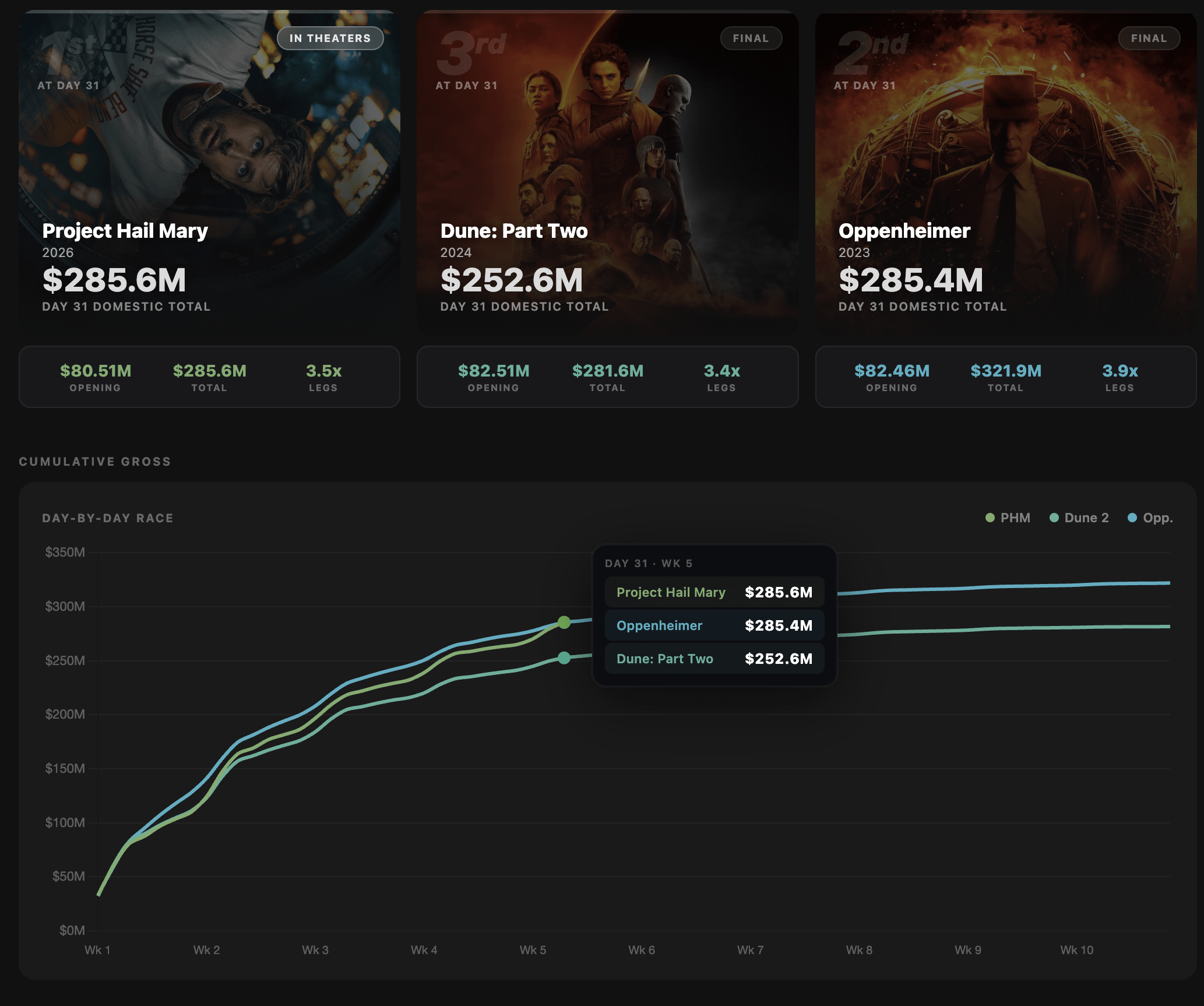
Task: Click the Wk 8 axis label
Action: (x=859, y=950)
